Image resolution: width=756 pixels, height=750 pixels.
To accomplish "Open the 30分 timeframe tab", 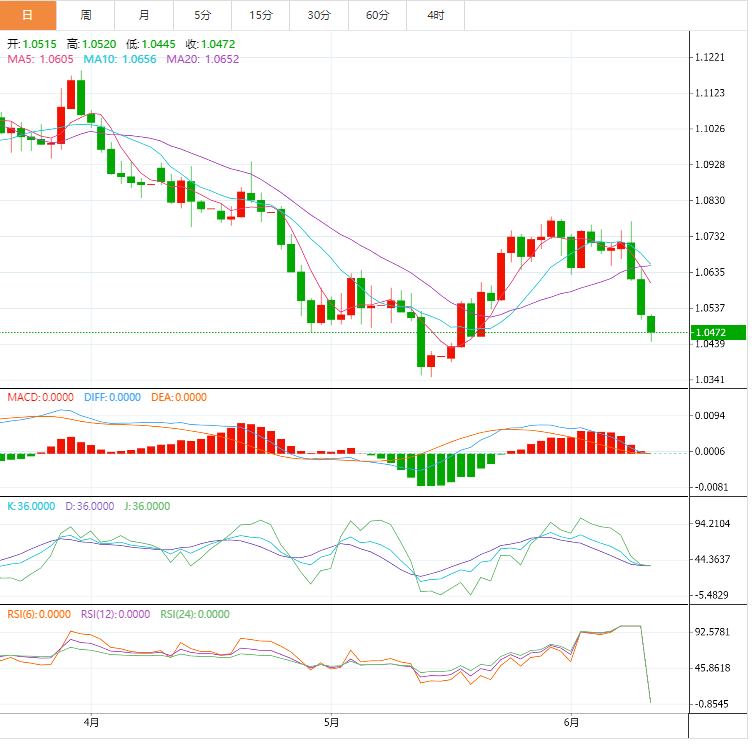I will pyautogui.click(x=319, y=15).
